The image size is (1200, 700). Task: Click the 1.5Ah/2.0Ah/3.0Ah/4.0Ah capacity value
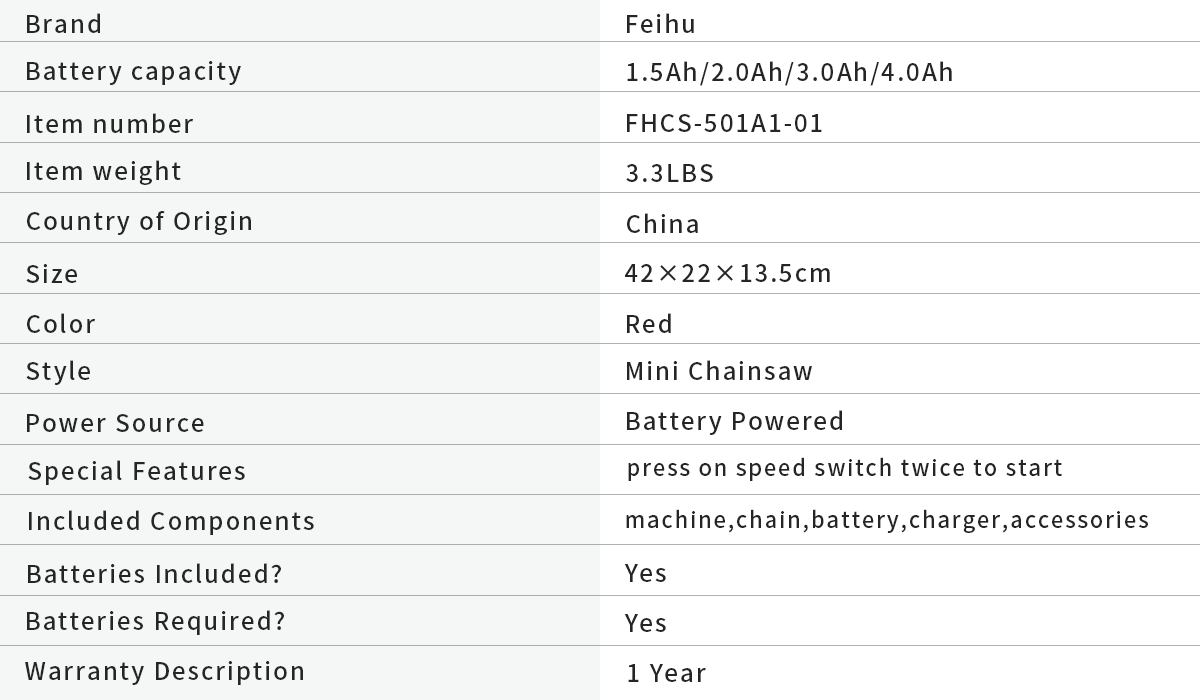(x=789, y=73)
